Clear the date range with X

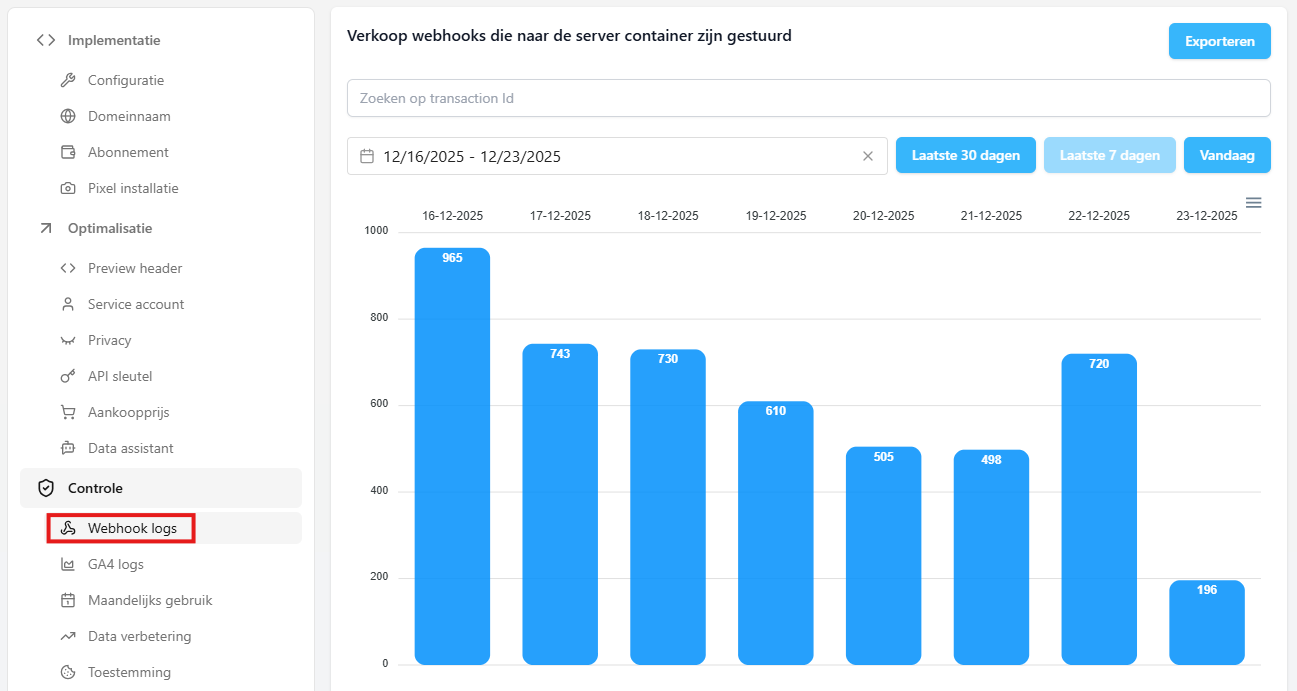tap(867, 156)
